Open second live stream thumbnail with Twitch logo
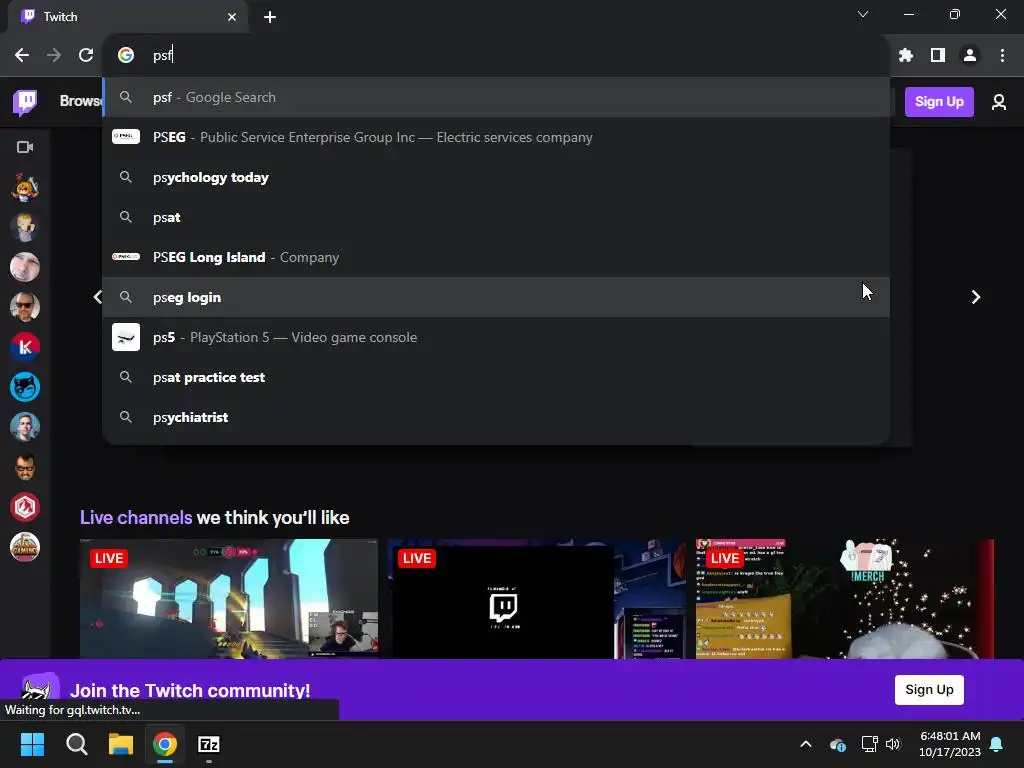 (x=537, y=599)
